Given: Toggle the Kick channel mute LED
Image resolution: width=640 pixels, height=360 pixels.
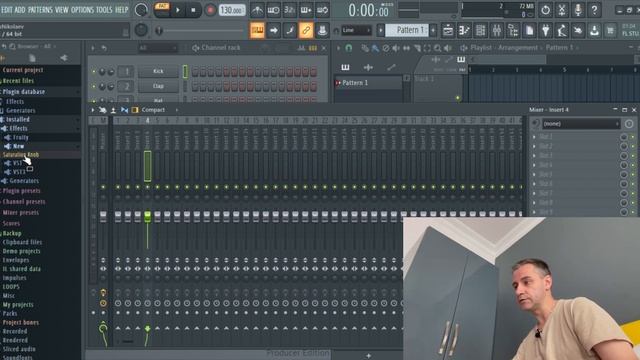Looking at the screenshot, I should click(x=93, y=71).
